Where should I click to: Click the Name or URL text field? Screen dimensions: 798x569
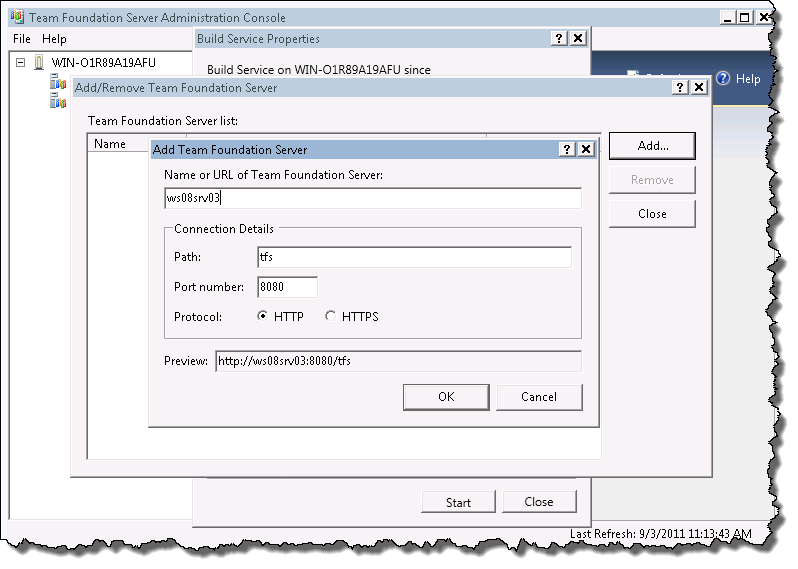coord(372,198)
